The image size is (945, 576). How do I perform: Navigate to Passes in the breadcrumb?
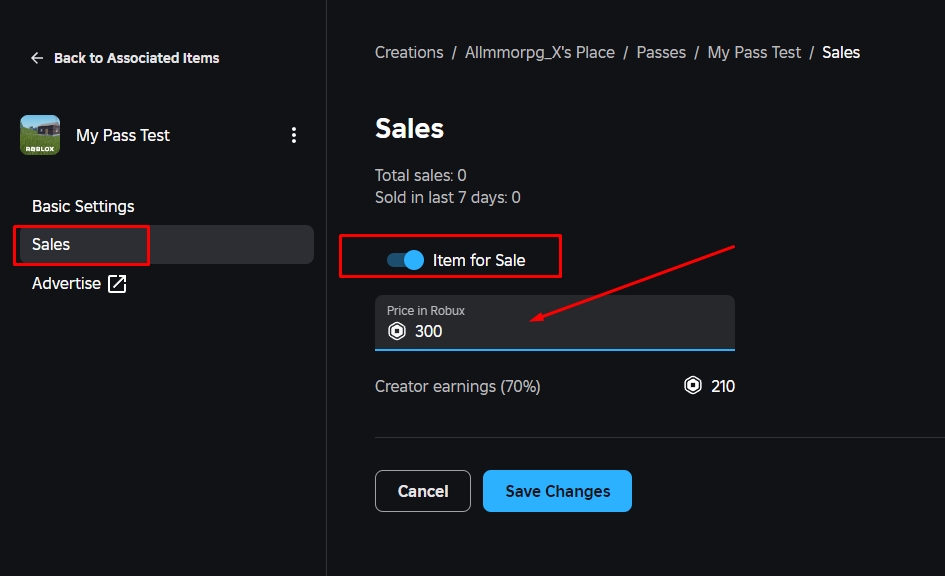point(661,52)
